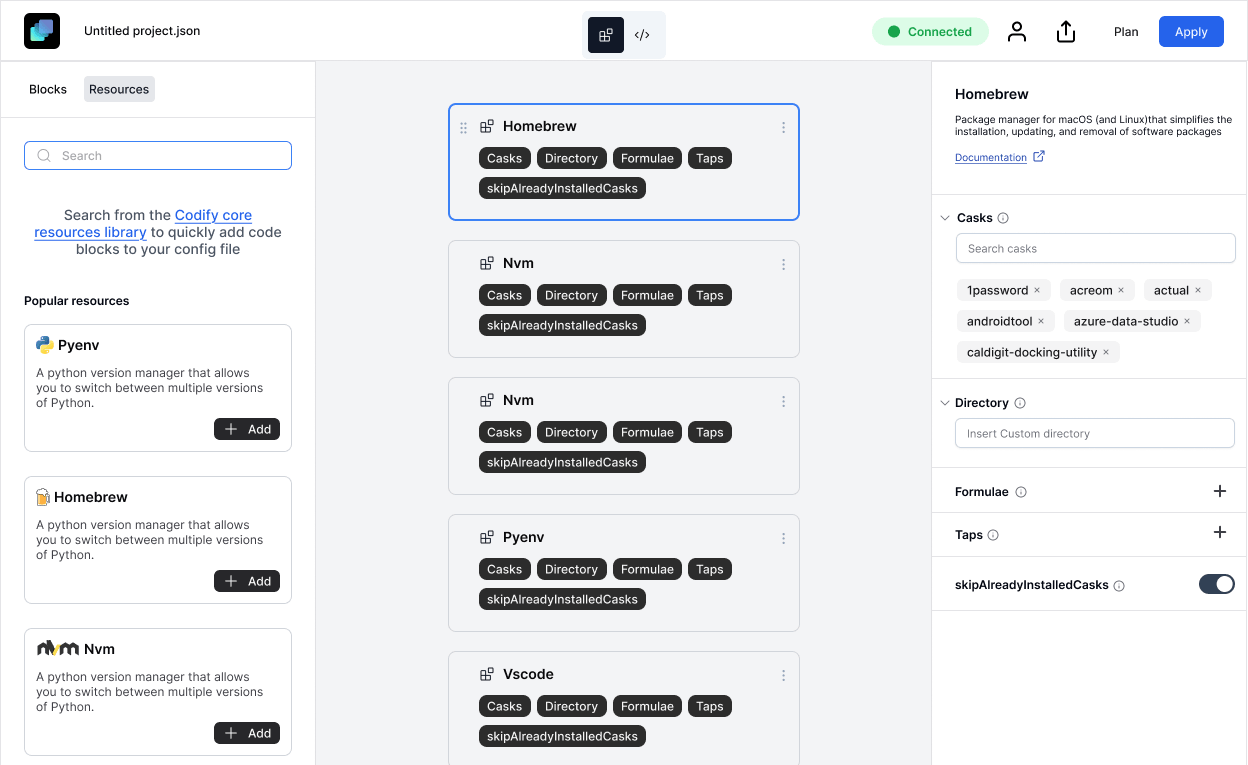Switch to the code view icon
The height and width of the screenshot is (765, 1248).
tap(642, 35)
